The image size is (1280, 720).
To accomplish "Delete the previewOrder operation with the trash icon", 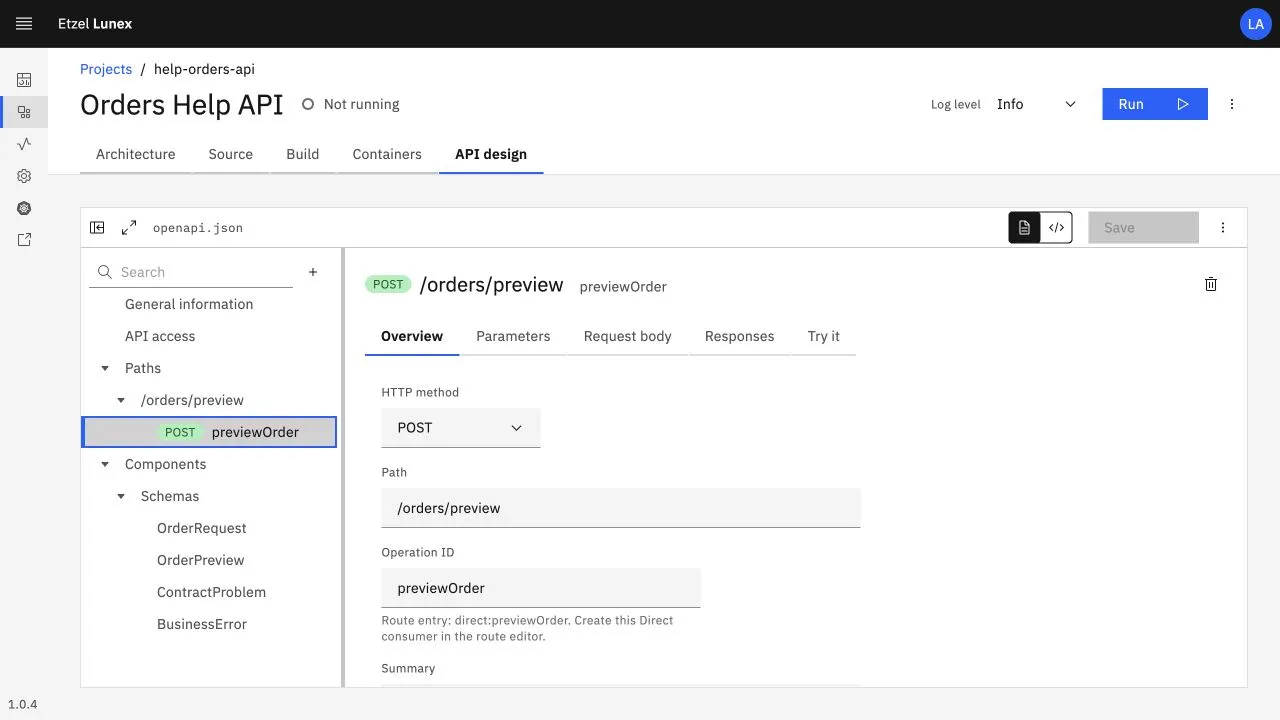I will coord(1211,285).
